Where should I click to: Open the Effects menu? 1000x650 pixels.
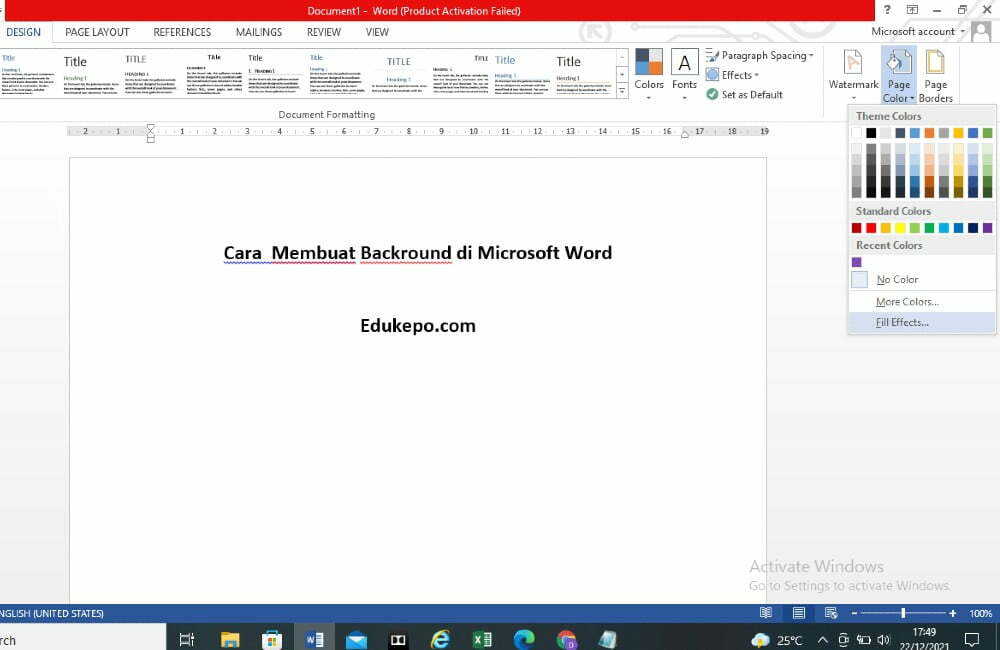tap(733, 74)
